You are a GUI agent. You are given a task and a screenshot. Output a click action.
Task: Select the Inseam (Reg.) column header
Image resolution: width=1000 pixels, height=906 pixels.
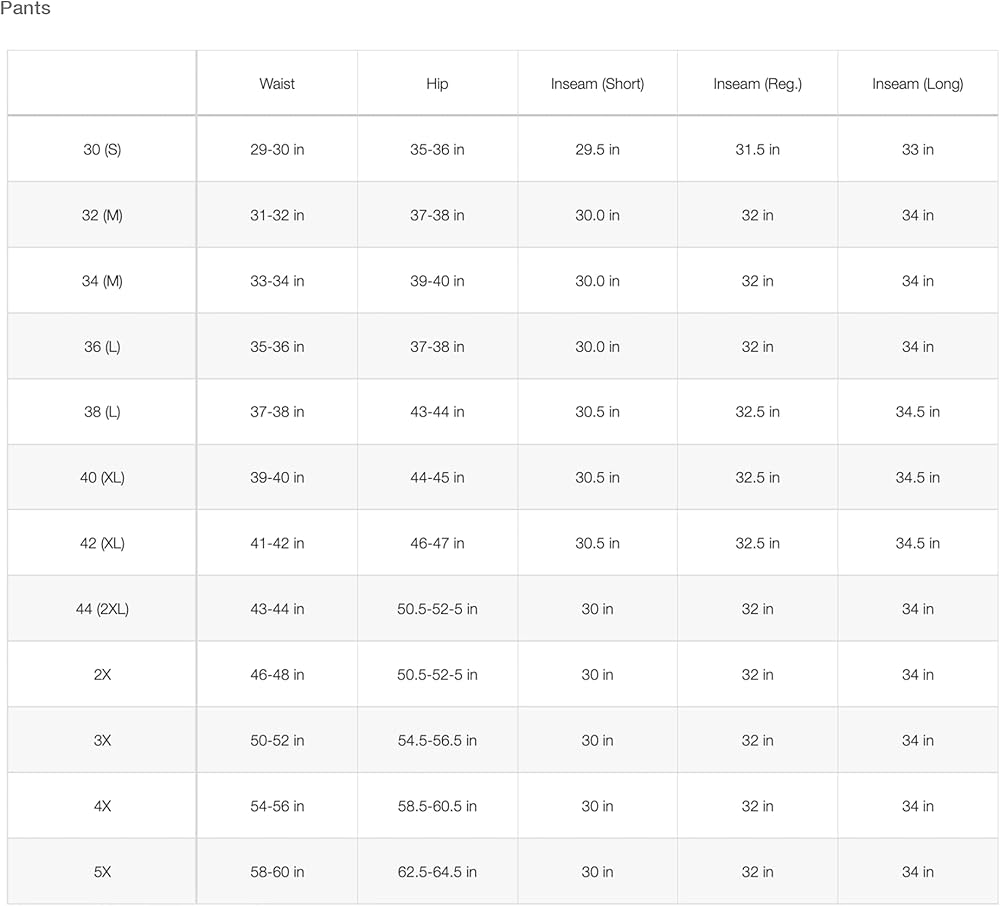tap(757, 84)
